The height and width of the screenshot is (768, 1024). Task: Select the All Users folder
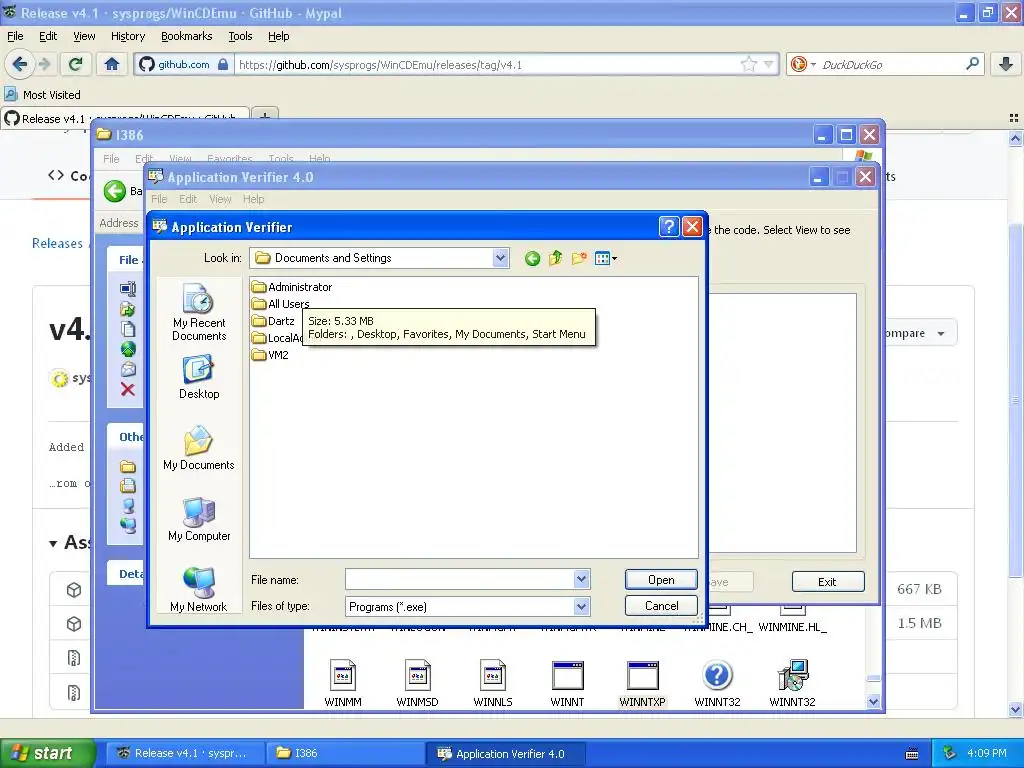281,304
